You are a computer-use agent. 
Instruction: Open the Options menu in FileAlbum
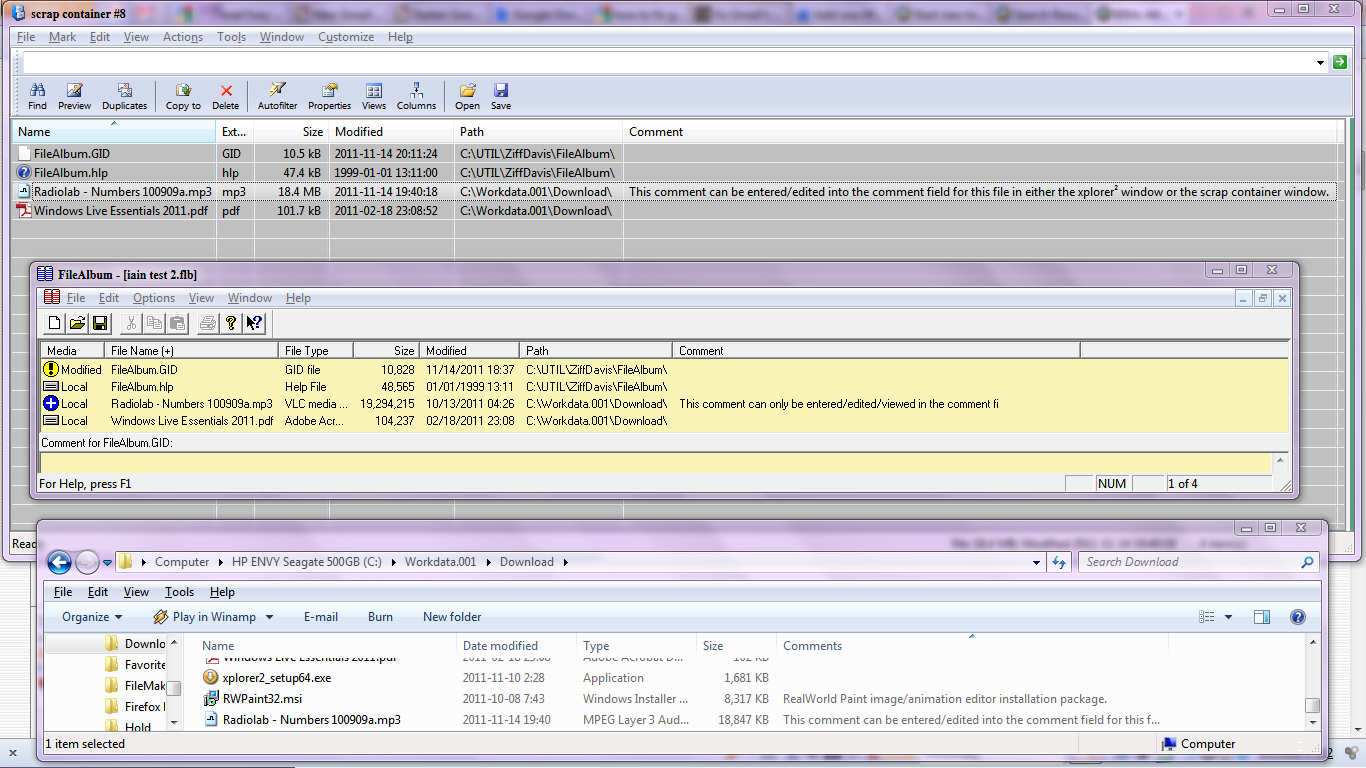pyautogui.click(x=154, y=298)
